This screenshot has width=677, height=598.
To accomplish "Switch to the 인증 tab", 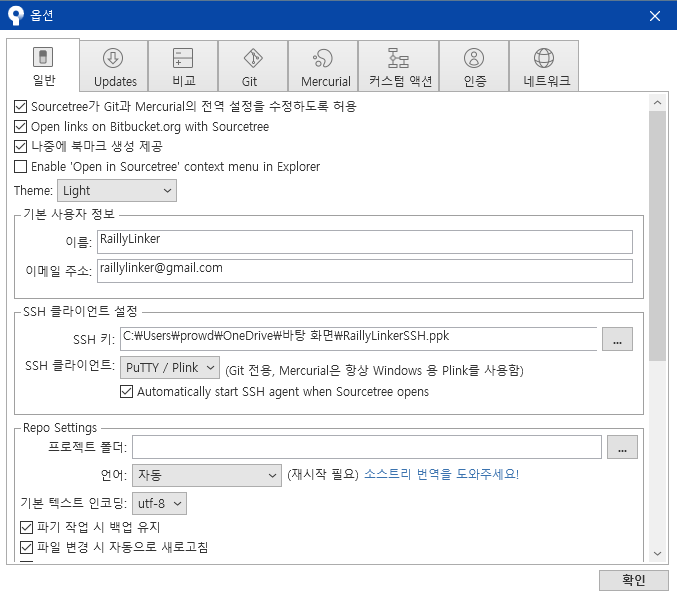I will click(x=474, y=66).
